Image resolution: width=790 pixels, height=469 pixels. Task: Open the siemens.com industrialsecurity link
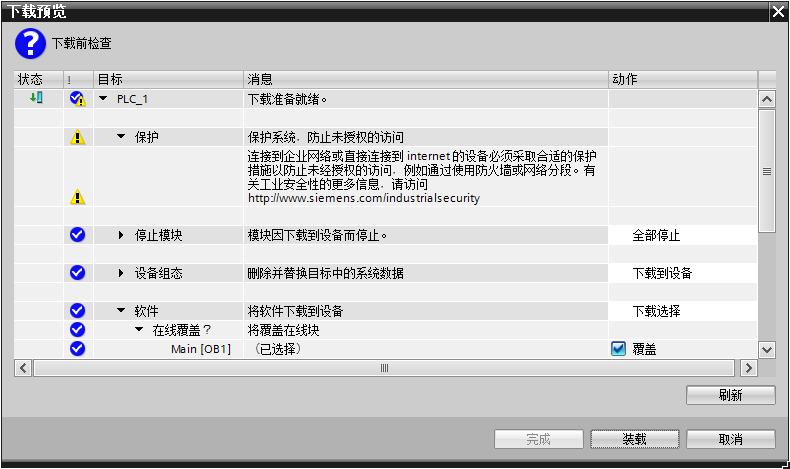click(363, 198)
